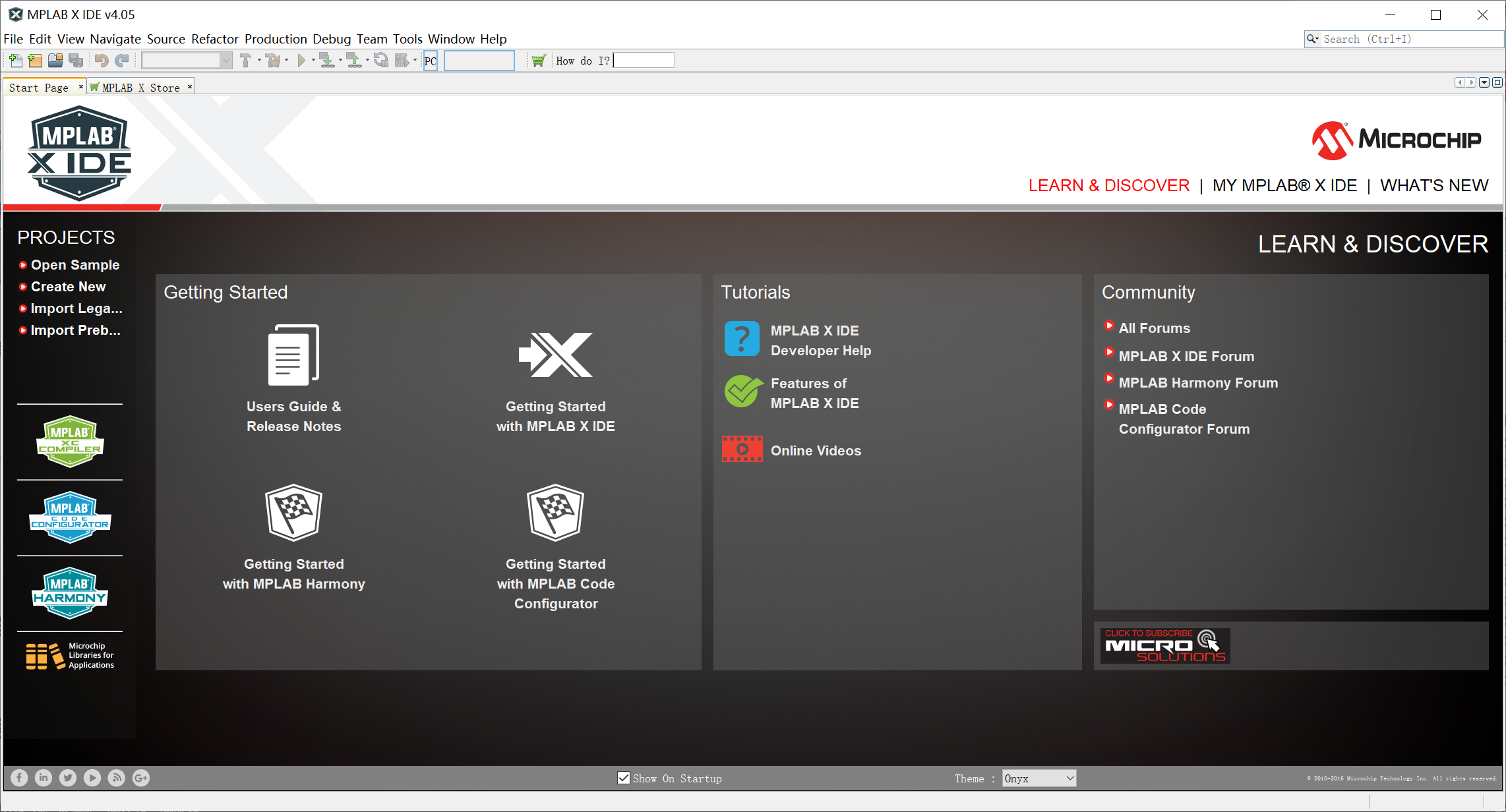Switch to the MPLAB X Store tab
The width and height of the screenshot is (1506, 812).
coord(140,88)
